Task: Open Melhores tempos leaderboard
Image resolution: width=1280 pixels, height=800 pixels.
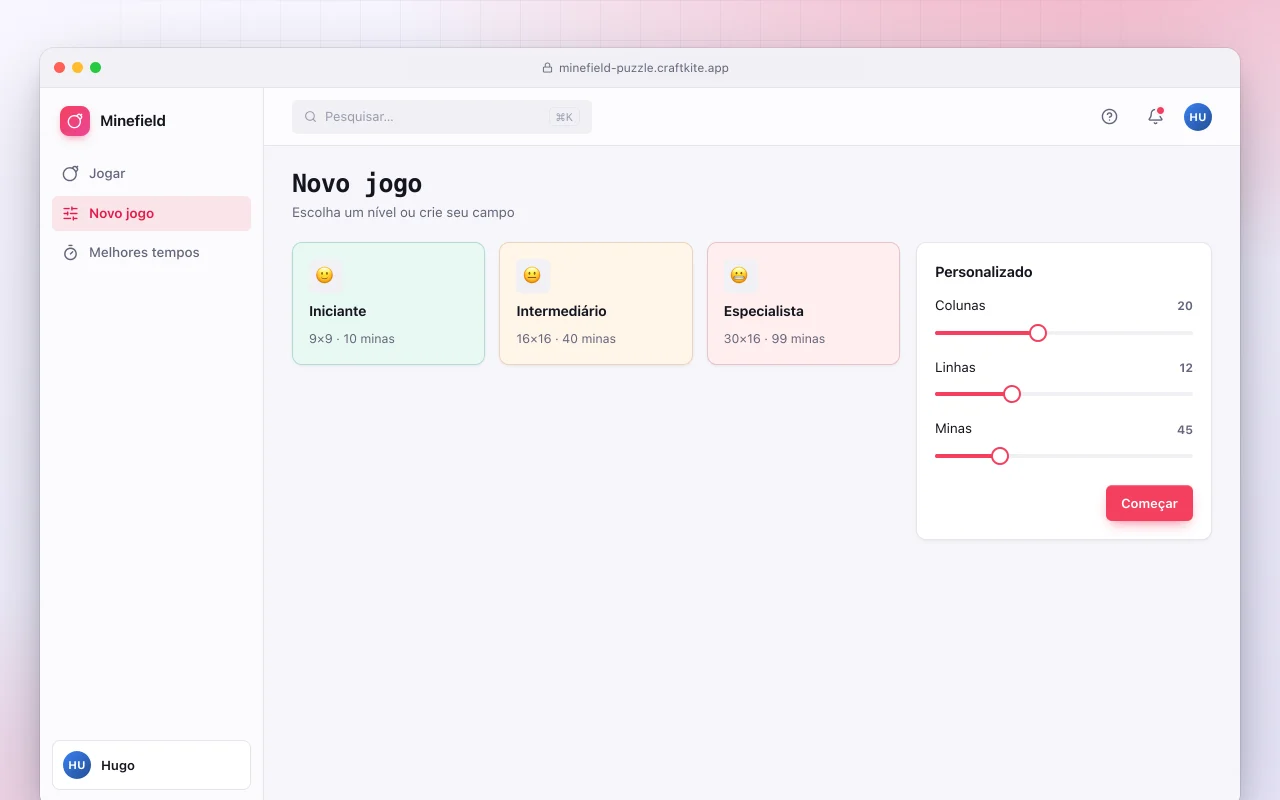Action: 151,253
